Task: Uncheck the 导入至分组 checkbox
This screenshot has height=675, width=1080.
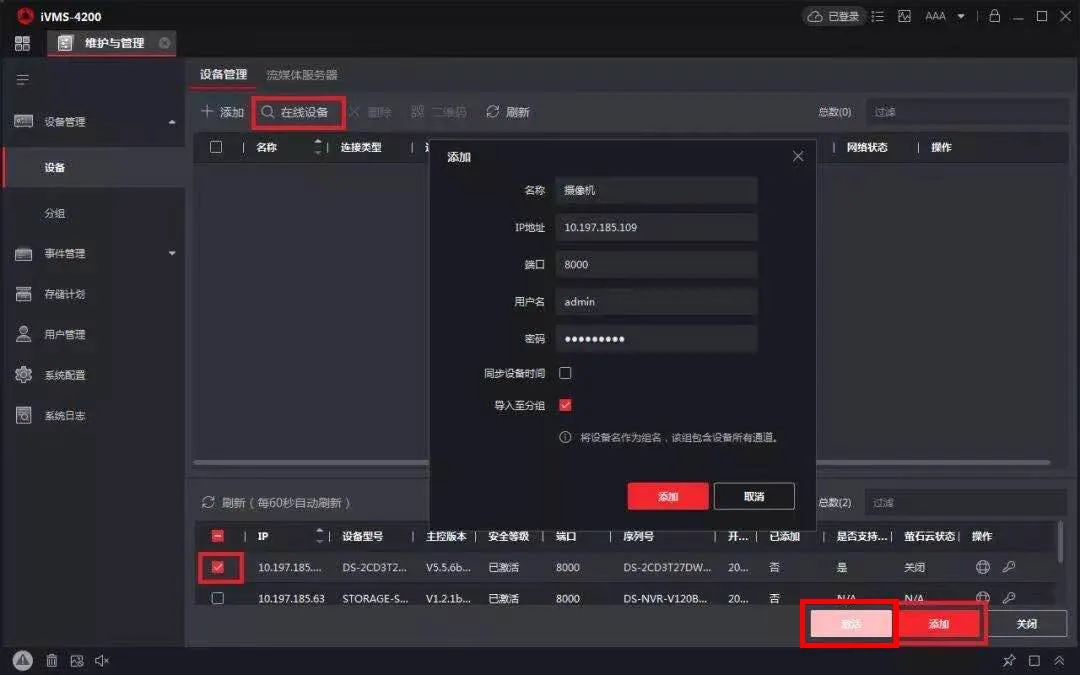Action: click(565, 404)
